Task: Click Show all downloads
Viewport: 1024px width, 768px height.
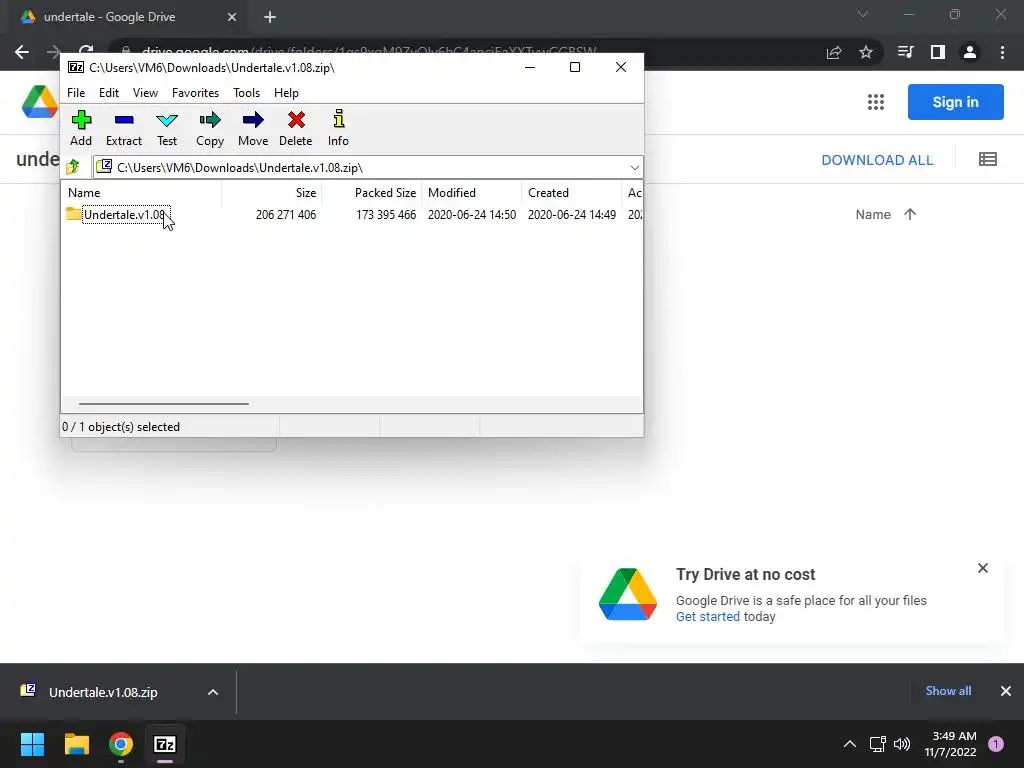Action: pos(948,691)
